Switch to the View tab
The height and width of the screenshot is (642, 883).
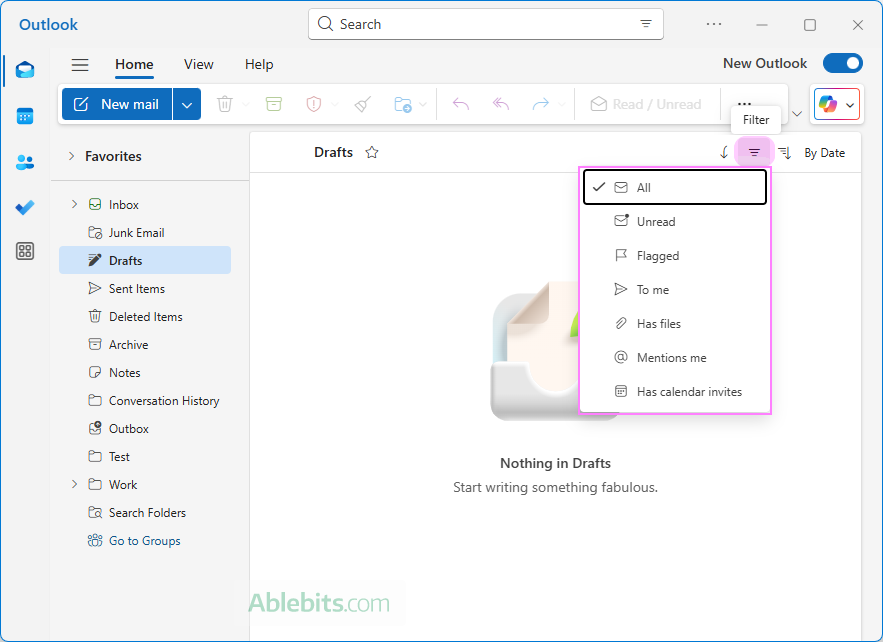point(198,64)
